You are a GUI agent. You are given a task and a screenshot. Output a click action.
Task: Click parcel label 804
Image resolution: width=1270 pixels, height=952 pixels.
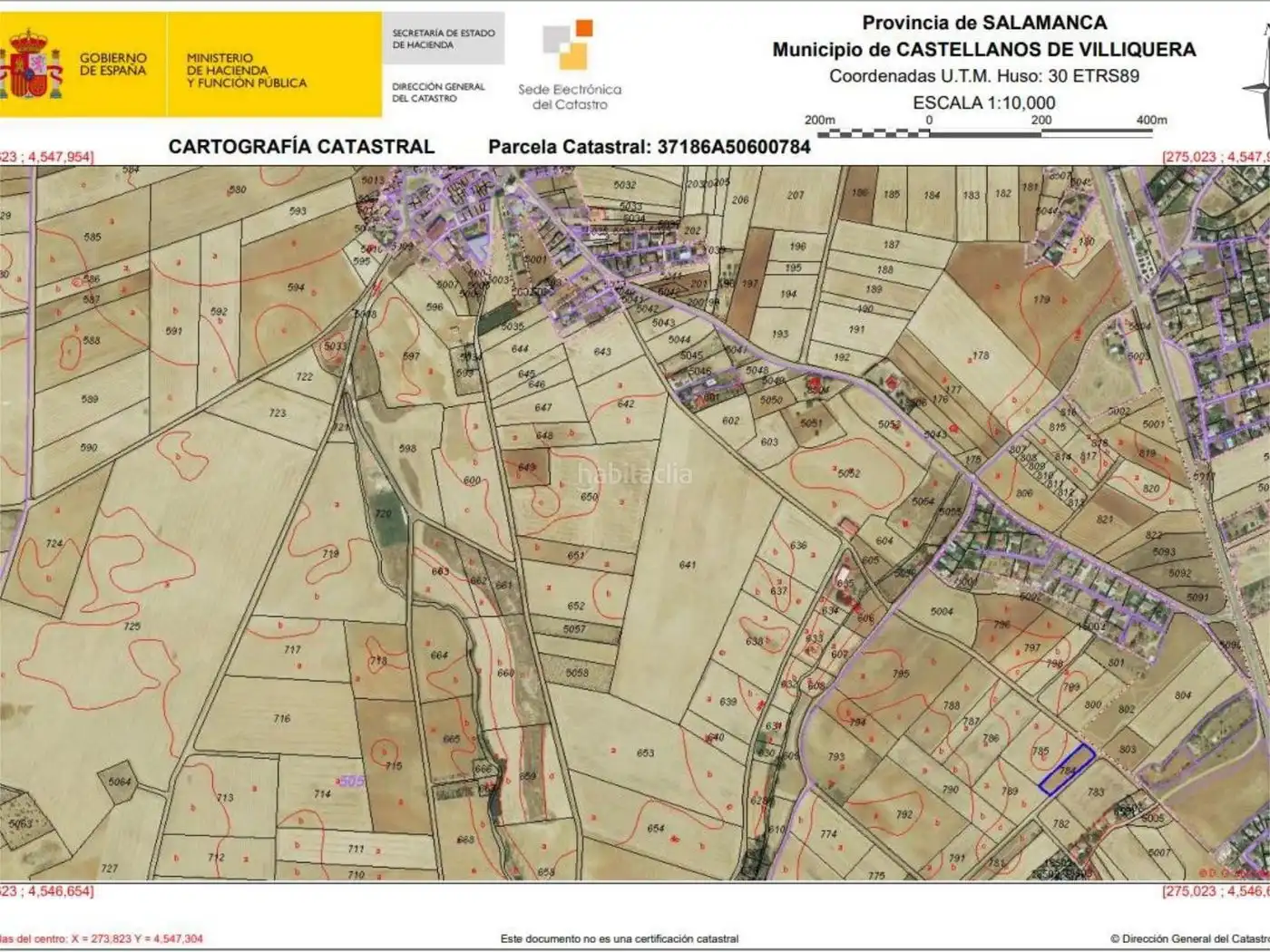1183,695
